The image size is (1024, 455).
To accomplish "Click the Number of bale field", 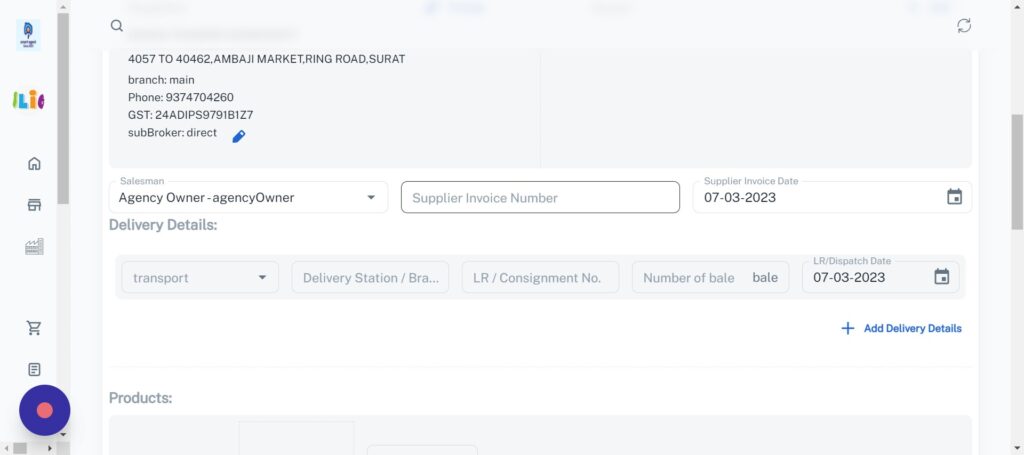I will 690,277.
